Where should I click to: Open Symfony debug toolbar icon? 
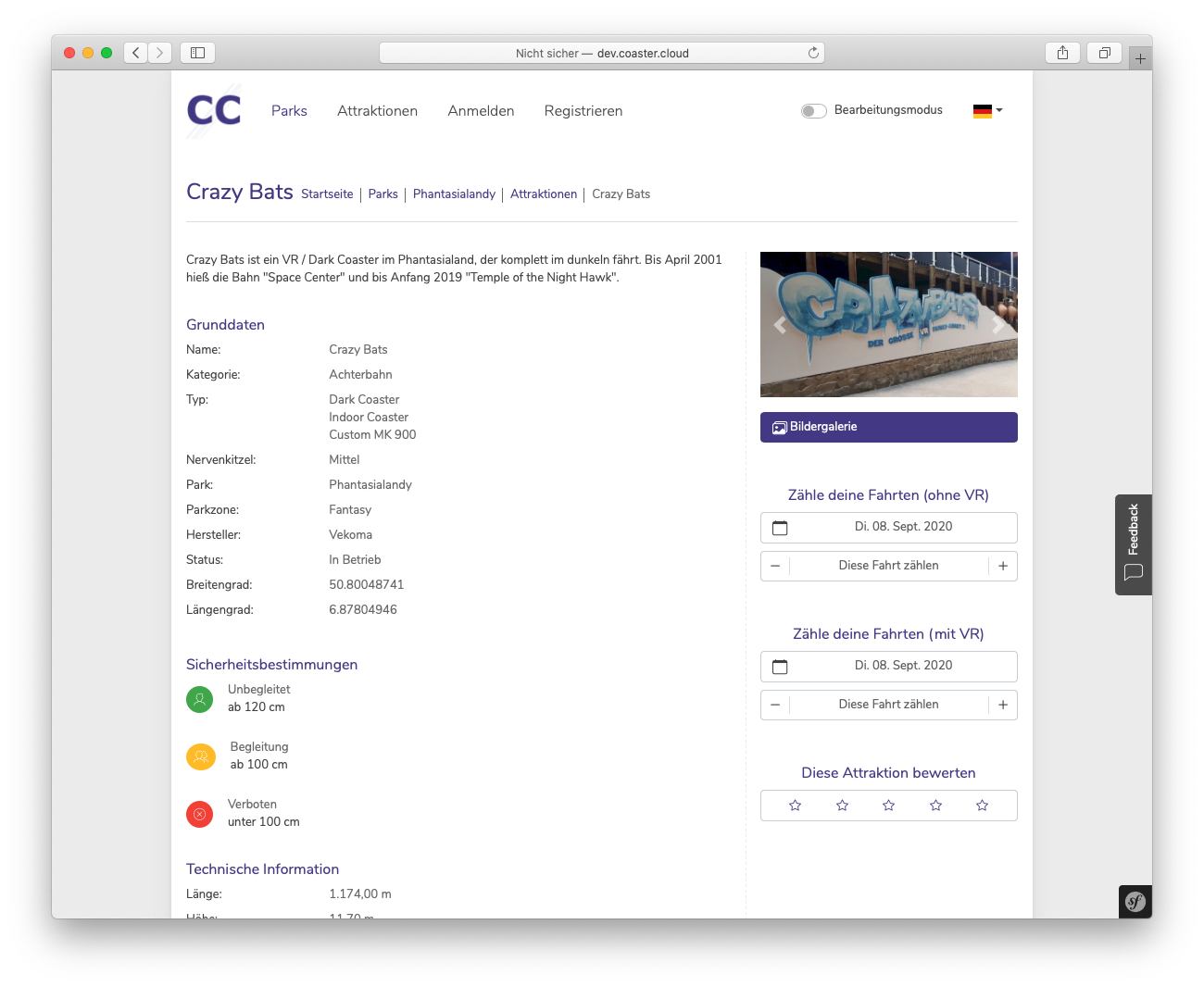pos(1135,902)
